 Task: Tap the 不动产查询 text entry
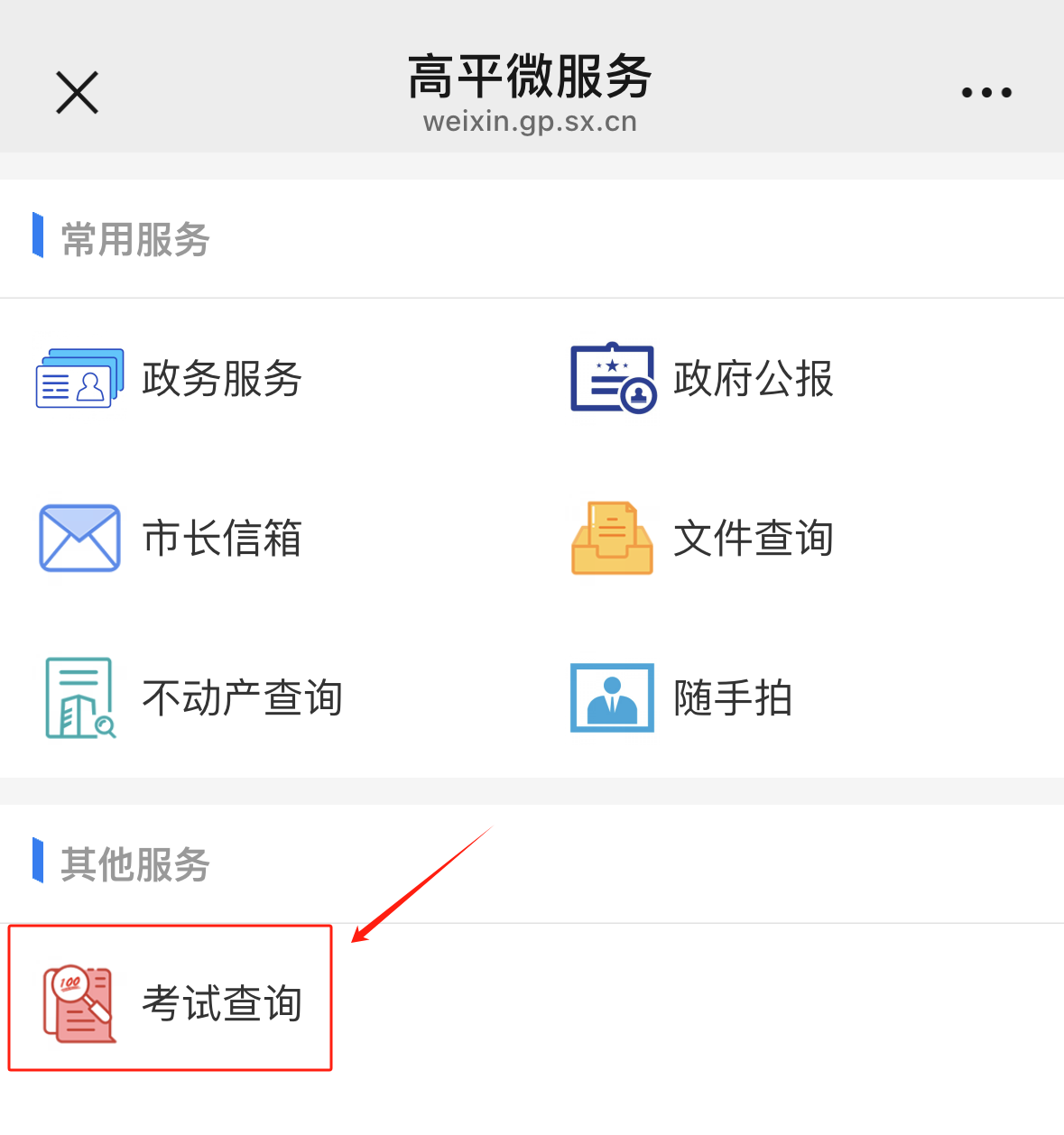click(x=243, y=697)
